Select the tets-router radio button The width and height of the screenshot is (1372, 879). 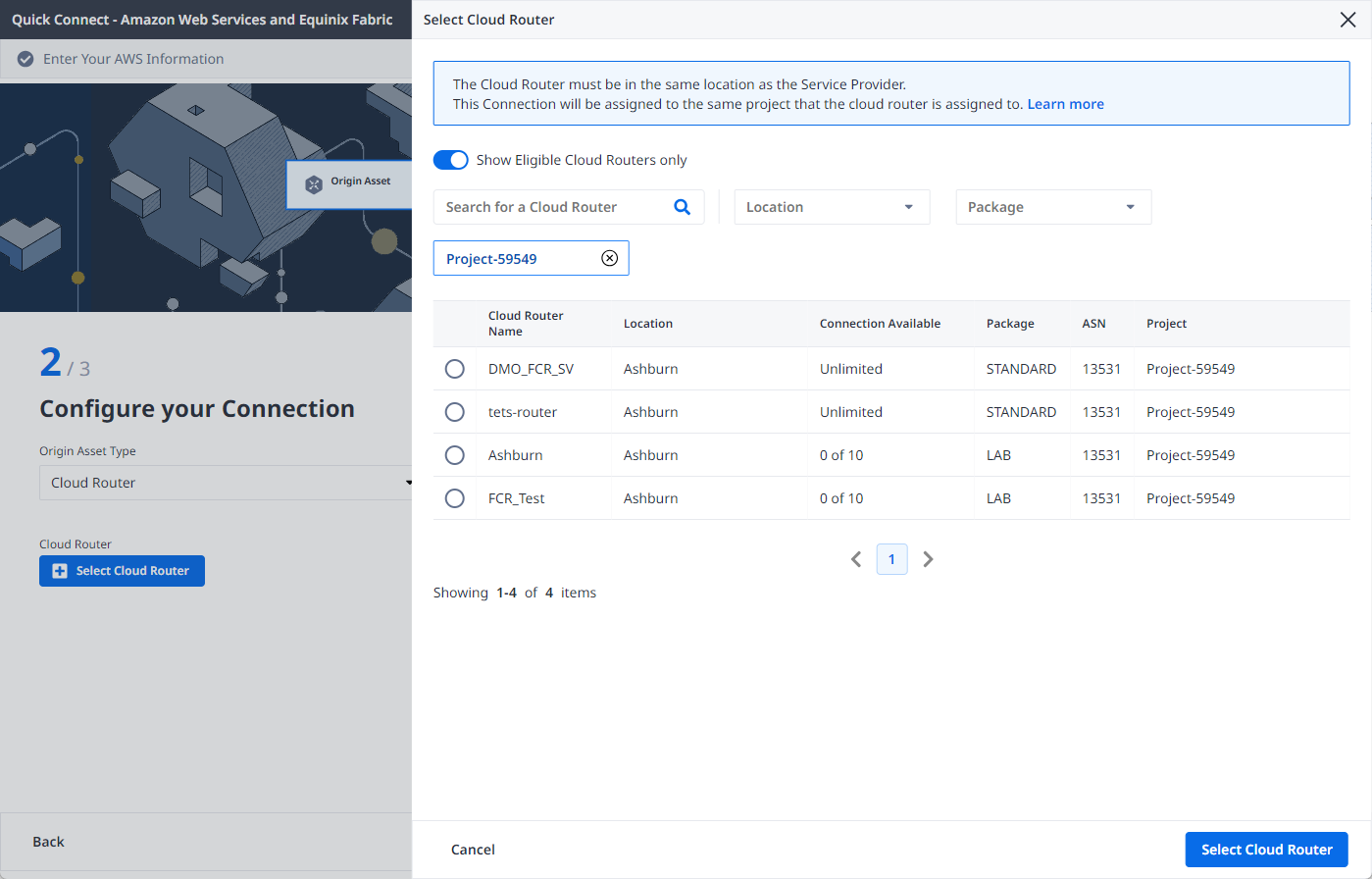tap(455, 412)
